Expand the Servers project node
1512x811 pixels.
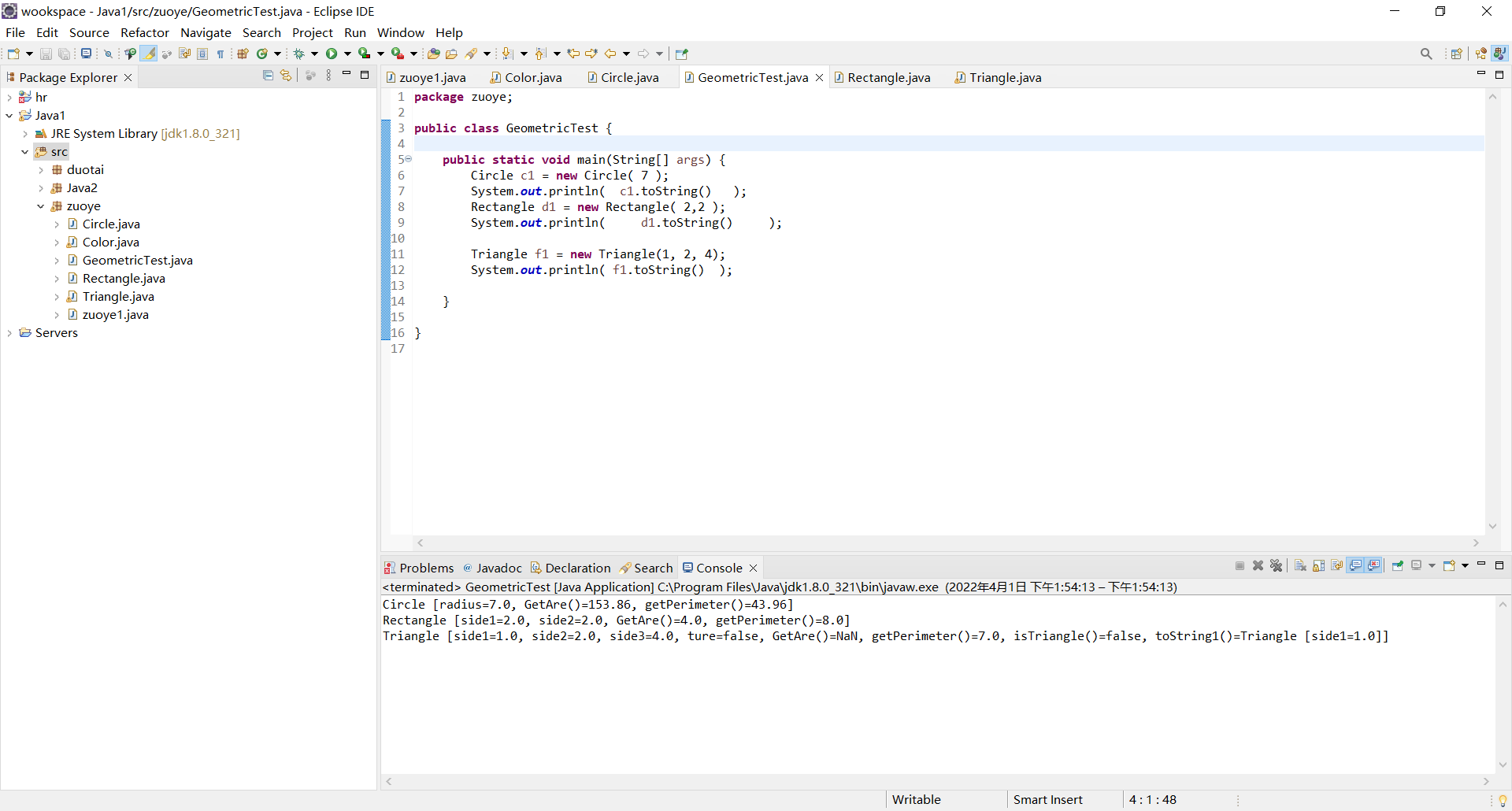click(x=9, y=333)
